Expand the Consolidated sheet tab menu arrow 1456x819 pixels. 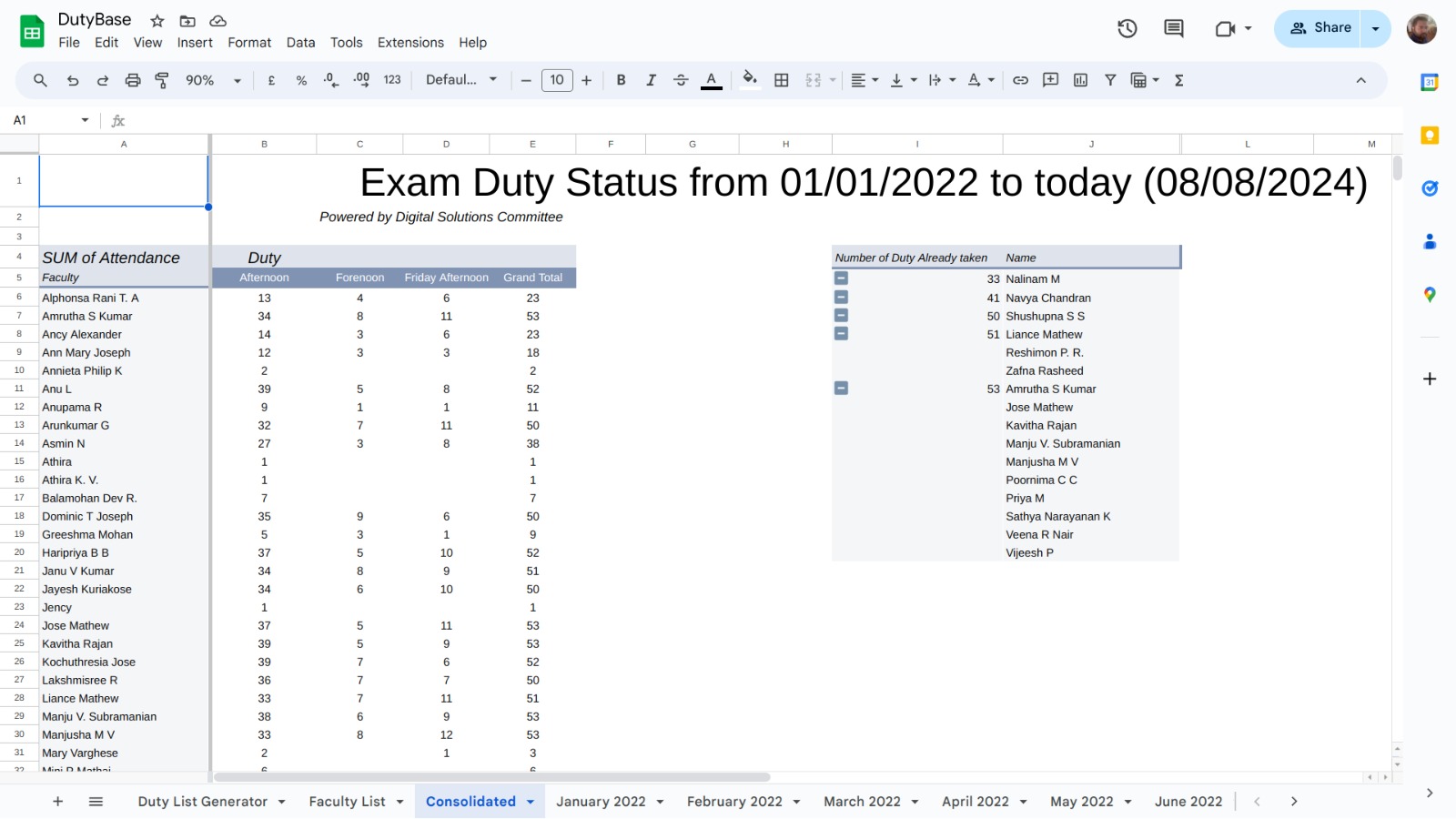tap(531, 802)
